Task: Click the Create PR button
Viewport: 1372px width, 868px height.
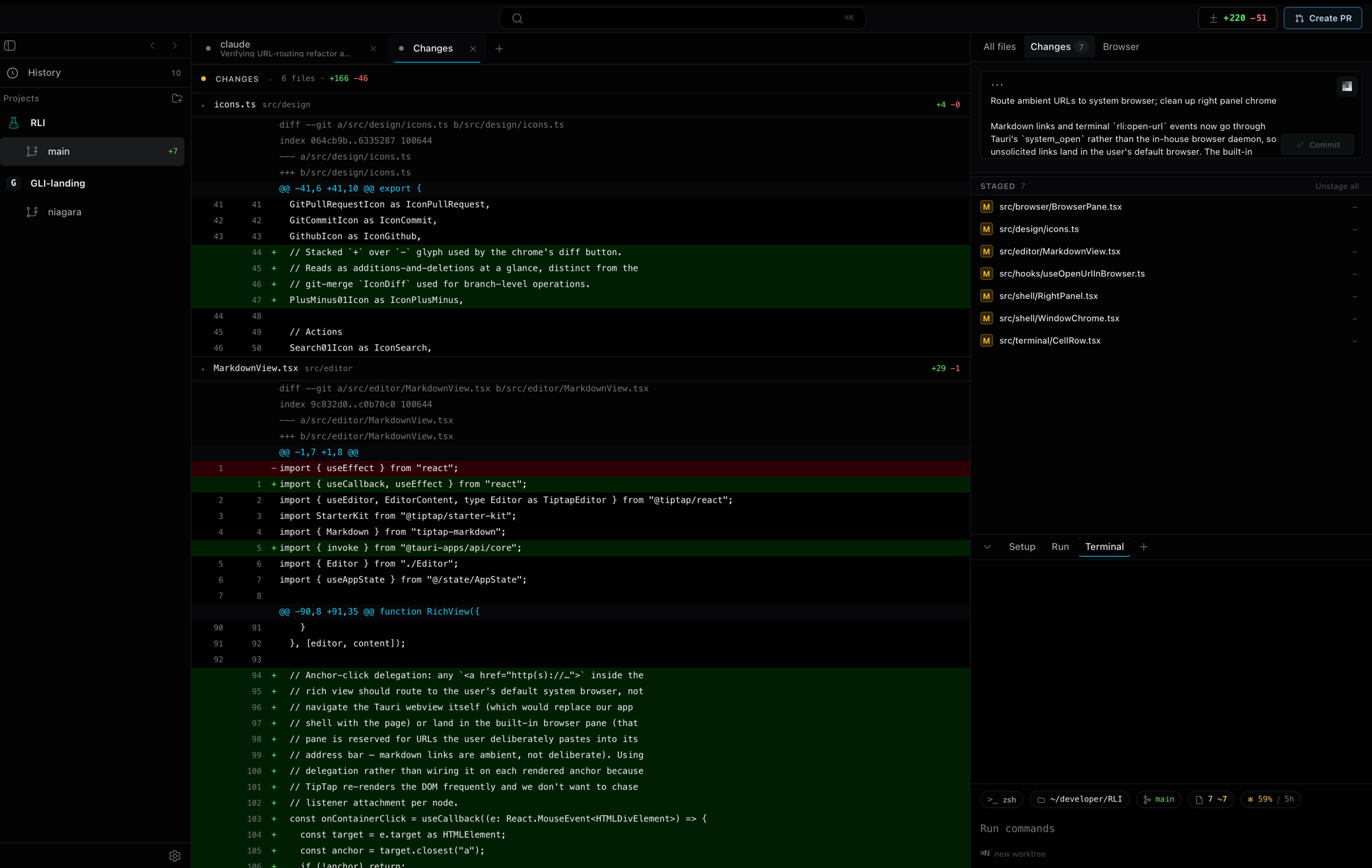Action: tap(1323, 18)
